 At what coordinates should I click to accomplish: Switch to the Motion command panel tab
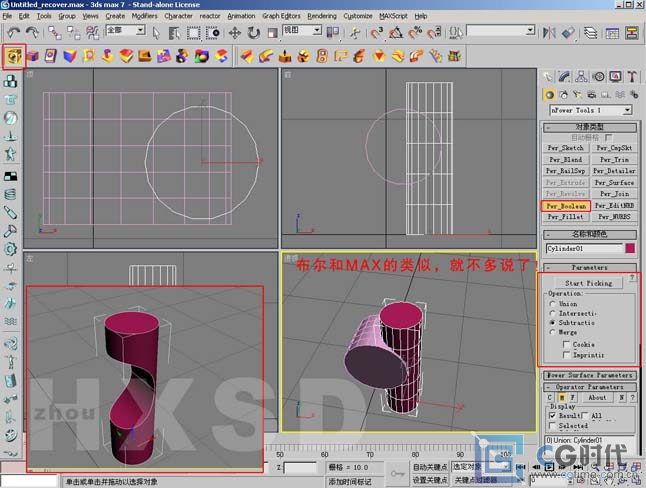coord(598,77)
